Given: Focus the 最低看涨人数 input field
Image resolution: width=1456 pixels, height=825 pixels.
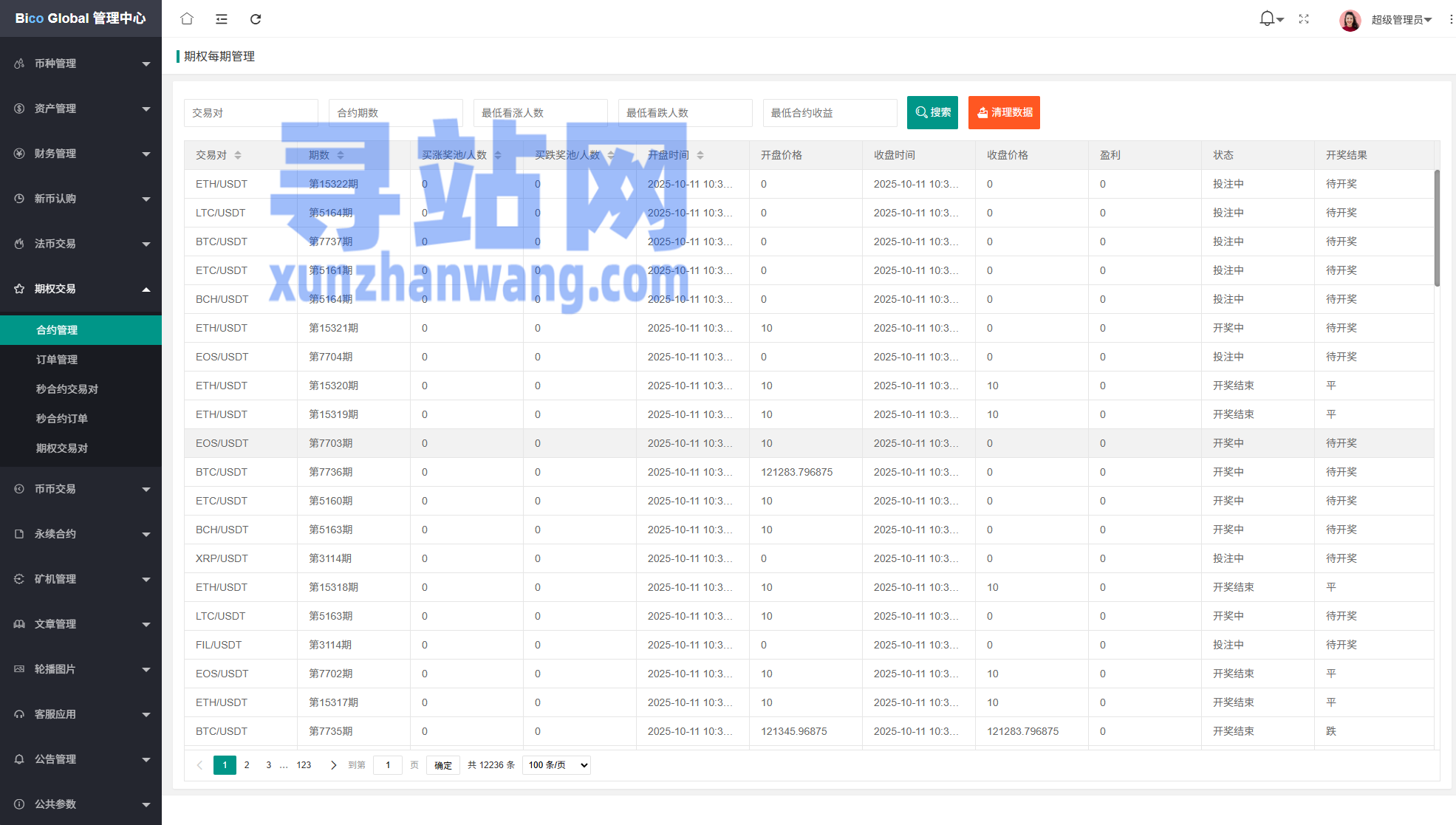Looking at the screenshot, I should click(x=540, y=113).
